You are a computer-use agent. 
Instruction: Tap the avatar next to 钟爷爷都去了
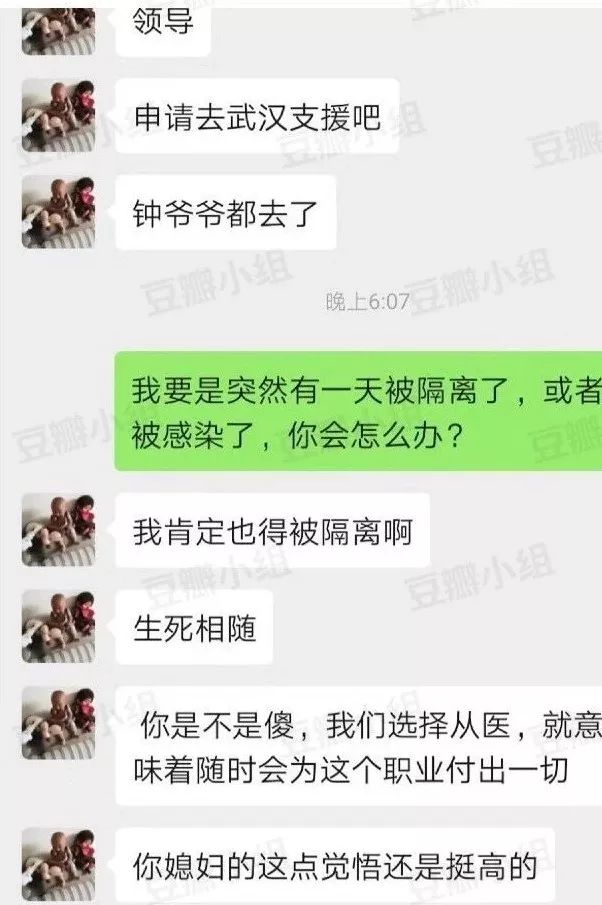point(58,212)
